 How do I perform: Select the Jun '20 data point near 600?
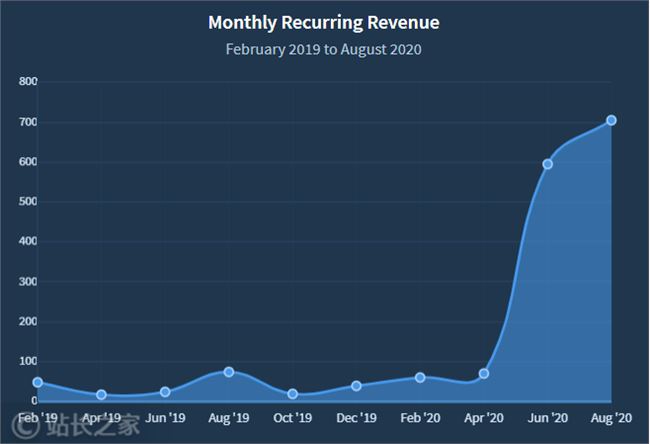tap(548, 164)
